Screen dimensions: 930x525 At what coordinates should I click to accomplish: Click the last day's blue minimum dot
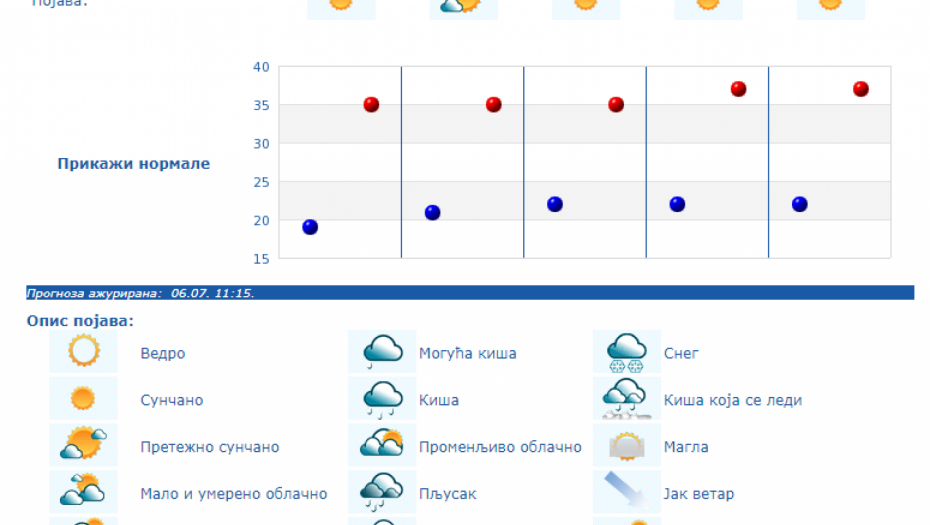(x=800, y=204)
